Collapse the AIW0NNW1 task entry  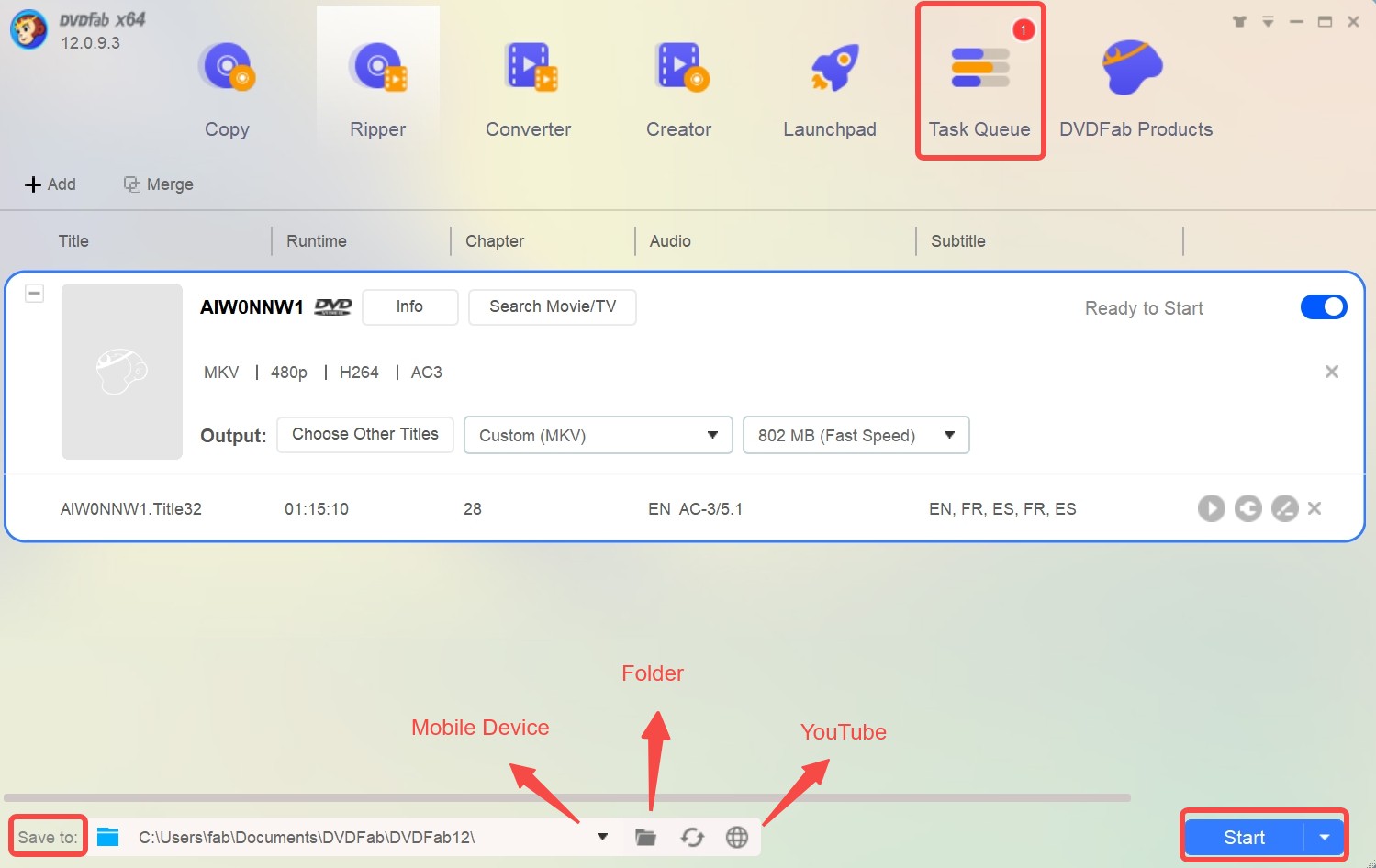pyautogui.click(x=34, y=294)
